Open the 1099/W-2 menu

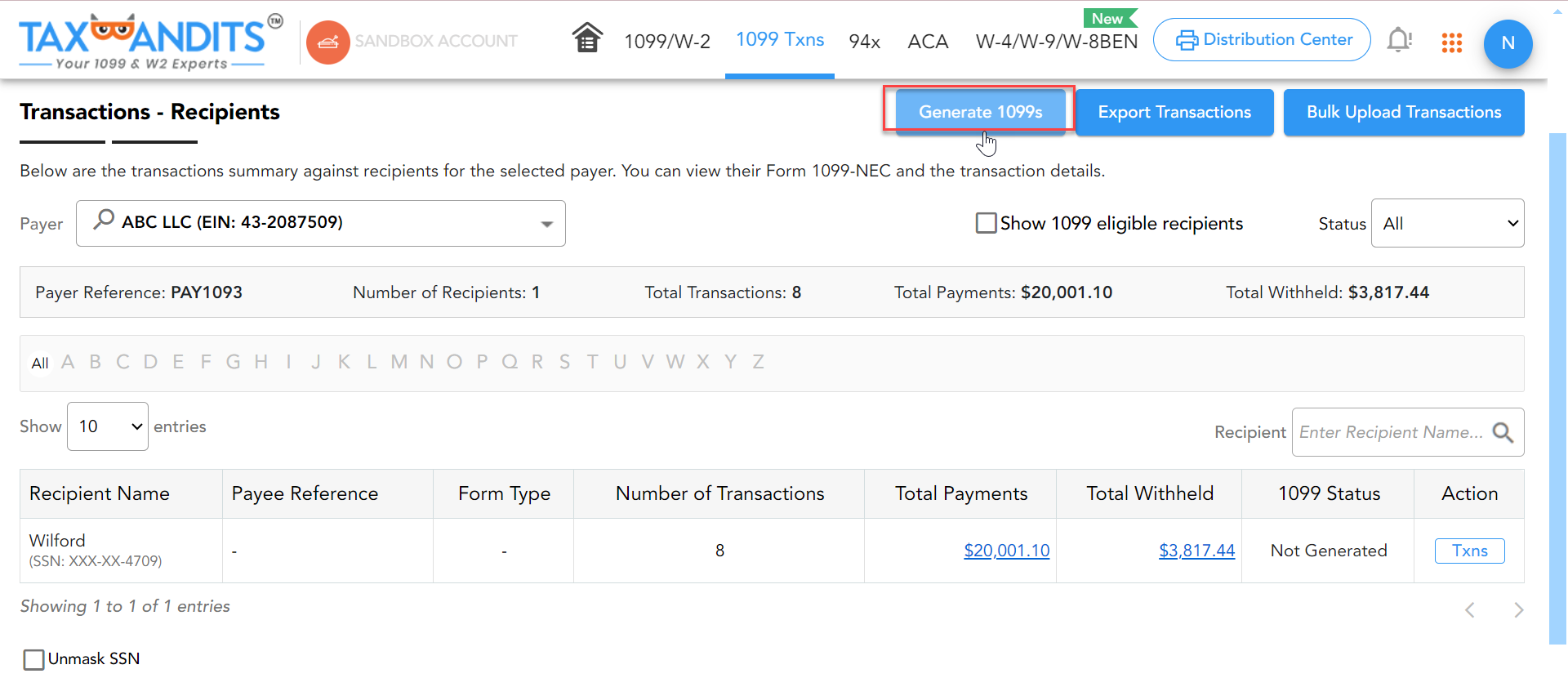tap(667, 41)
